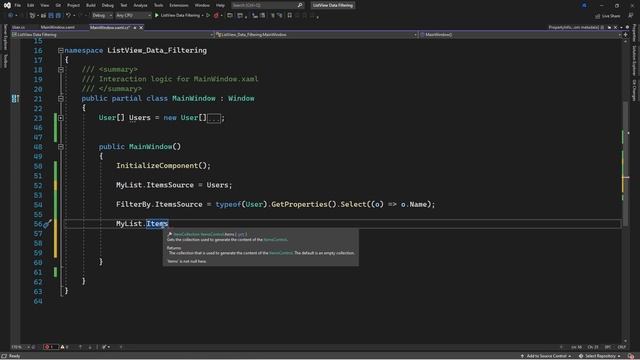Open the feedback icon beside Live Share

click(x=631, y=16)
